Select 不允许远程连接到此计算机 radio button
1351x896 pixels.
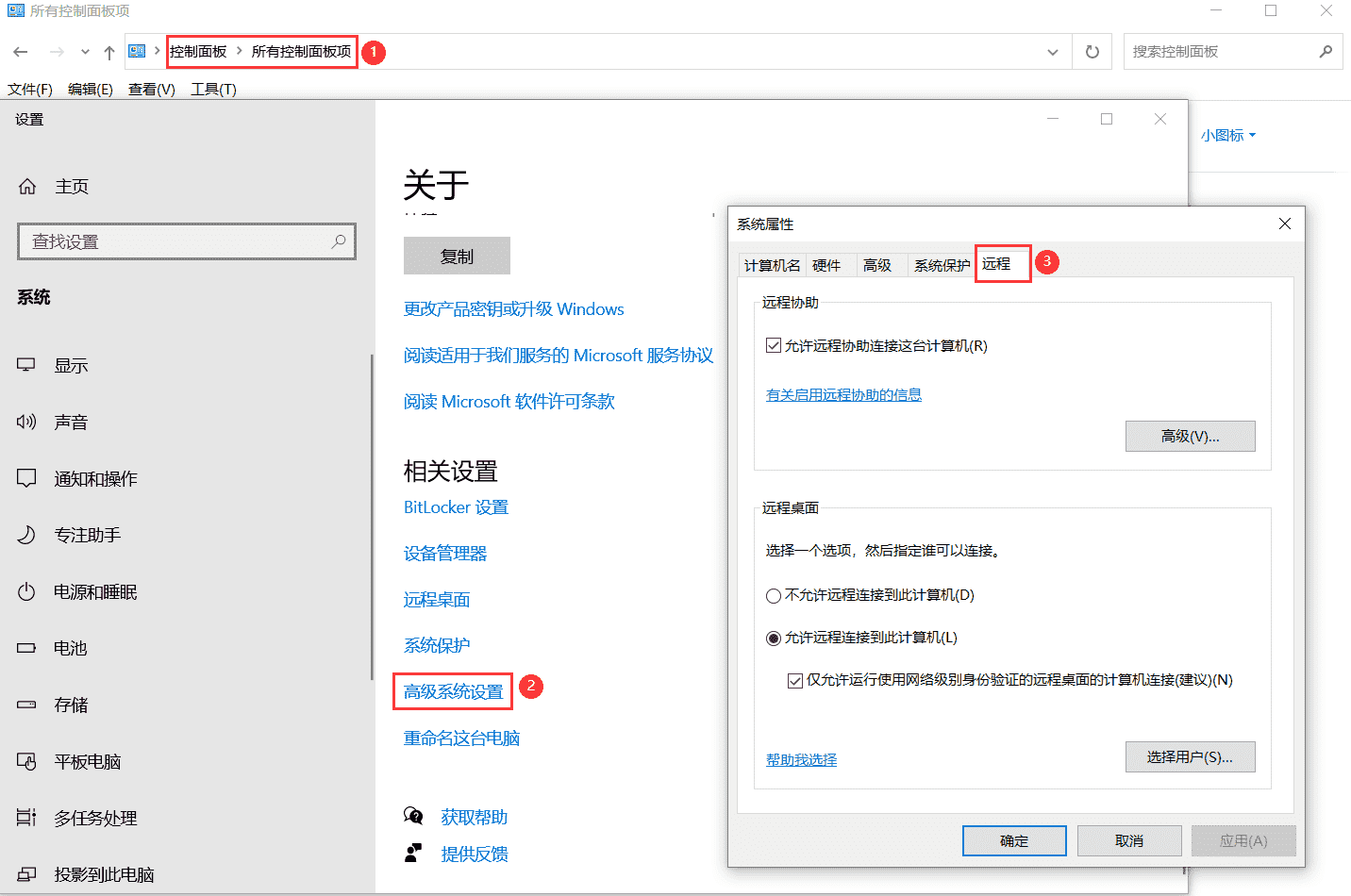coord(774,595)
